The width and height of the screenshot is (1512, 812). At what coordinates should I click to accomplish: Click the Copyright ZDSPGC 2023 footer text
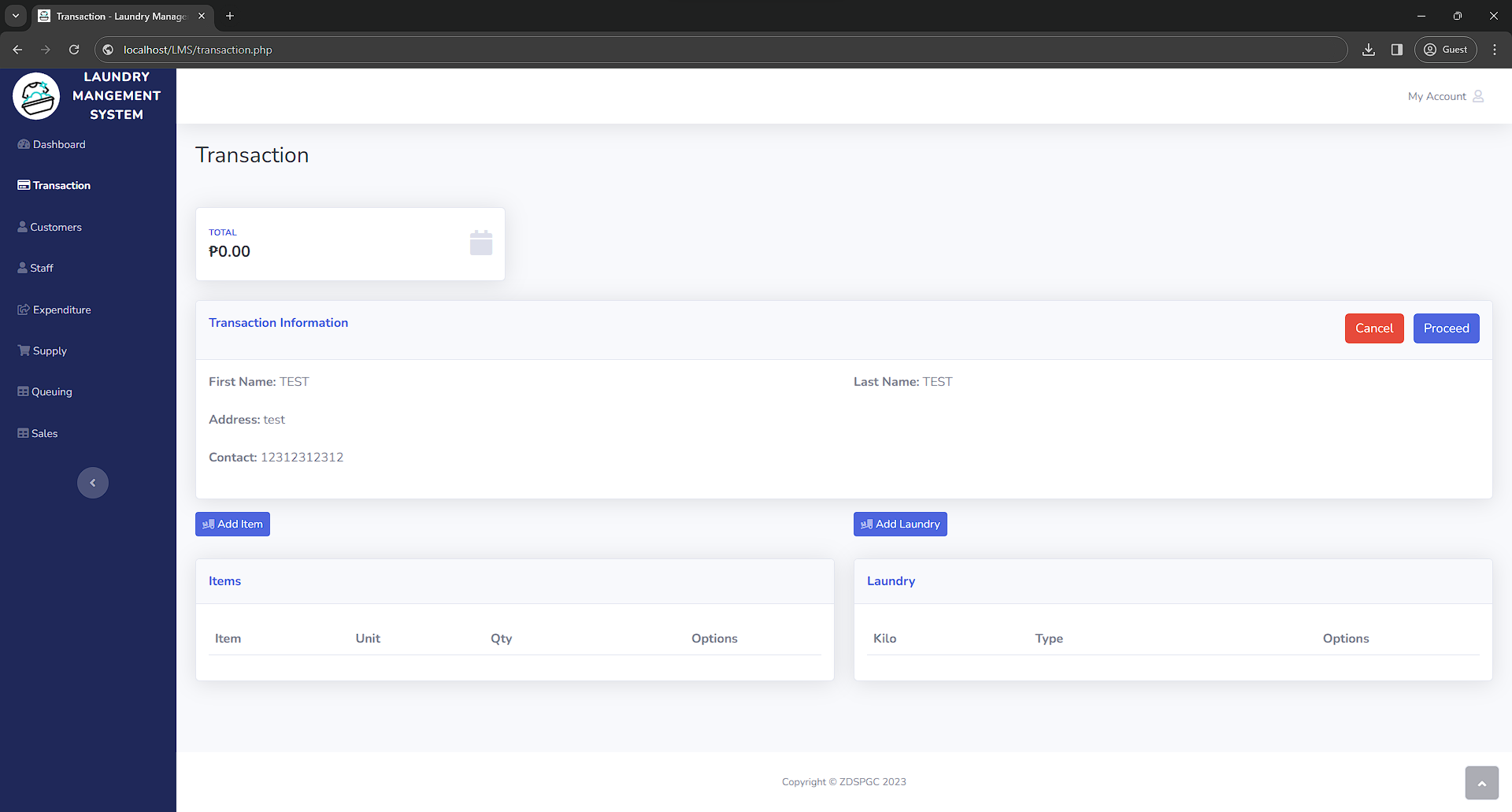click(844, 782)
